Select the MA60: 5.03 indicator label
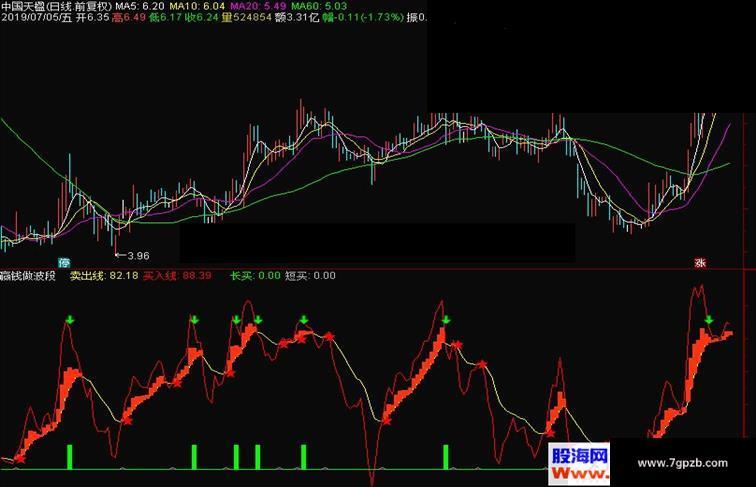Screen dimensions: 756x487 point(319,6)
